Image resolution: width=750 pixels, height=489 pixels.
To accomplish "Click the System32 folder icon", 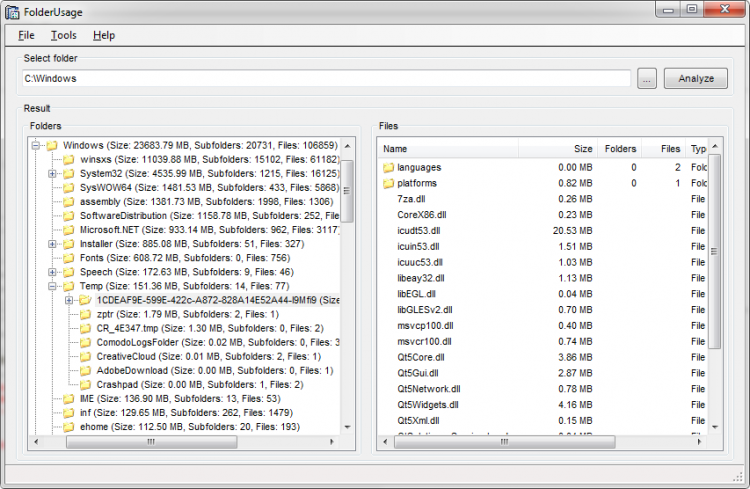I will point(69,173).
